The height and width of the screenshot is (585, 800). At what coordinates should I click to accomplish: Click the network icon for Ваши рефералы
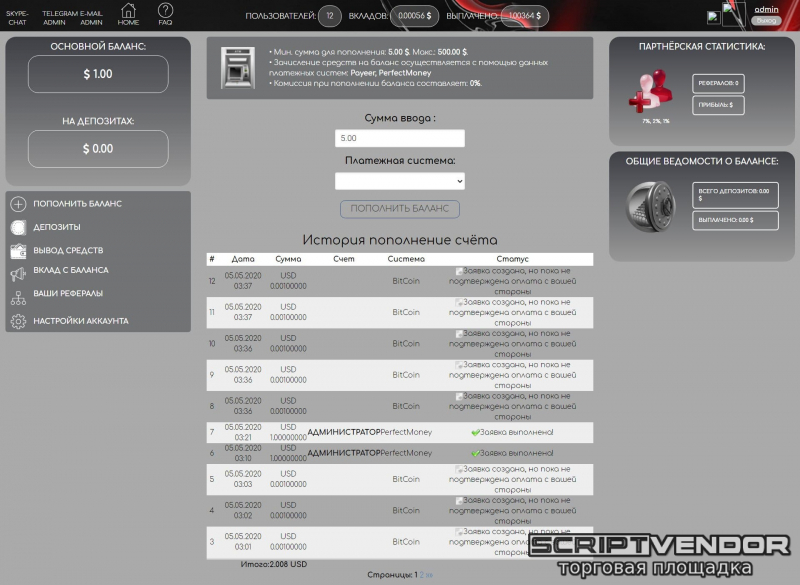(x=18, y=297)
